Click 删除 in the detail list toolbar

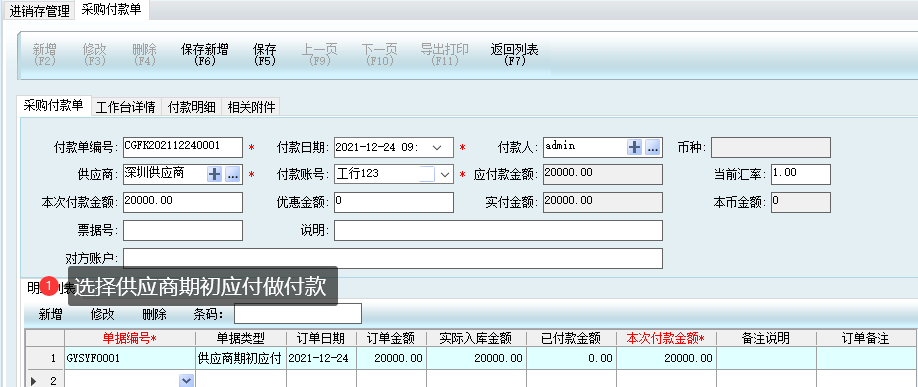tap(155, 314)
